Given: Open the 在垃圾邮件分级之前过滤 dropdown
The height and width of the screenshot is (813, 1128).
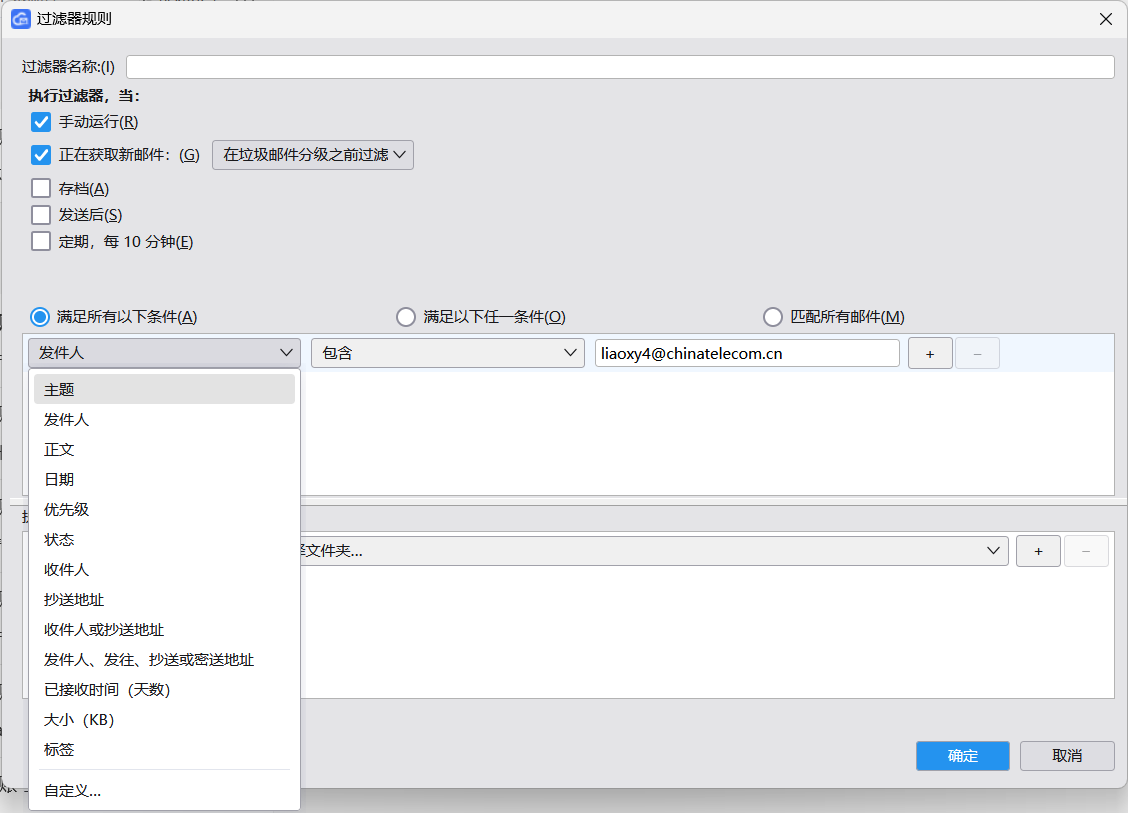Looking at the screenshot, I should click(313, 155).
